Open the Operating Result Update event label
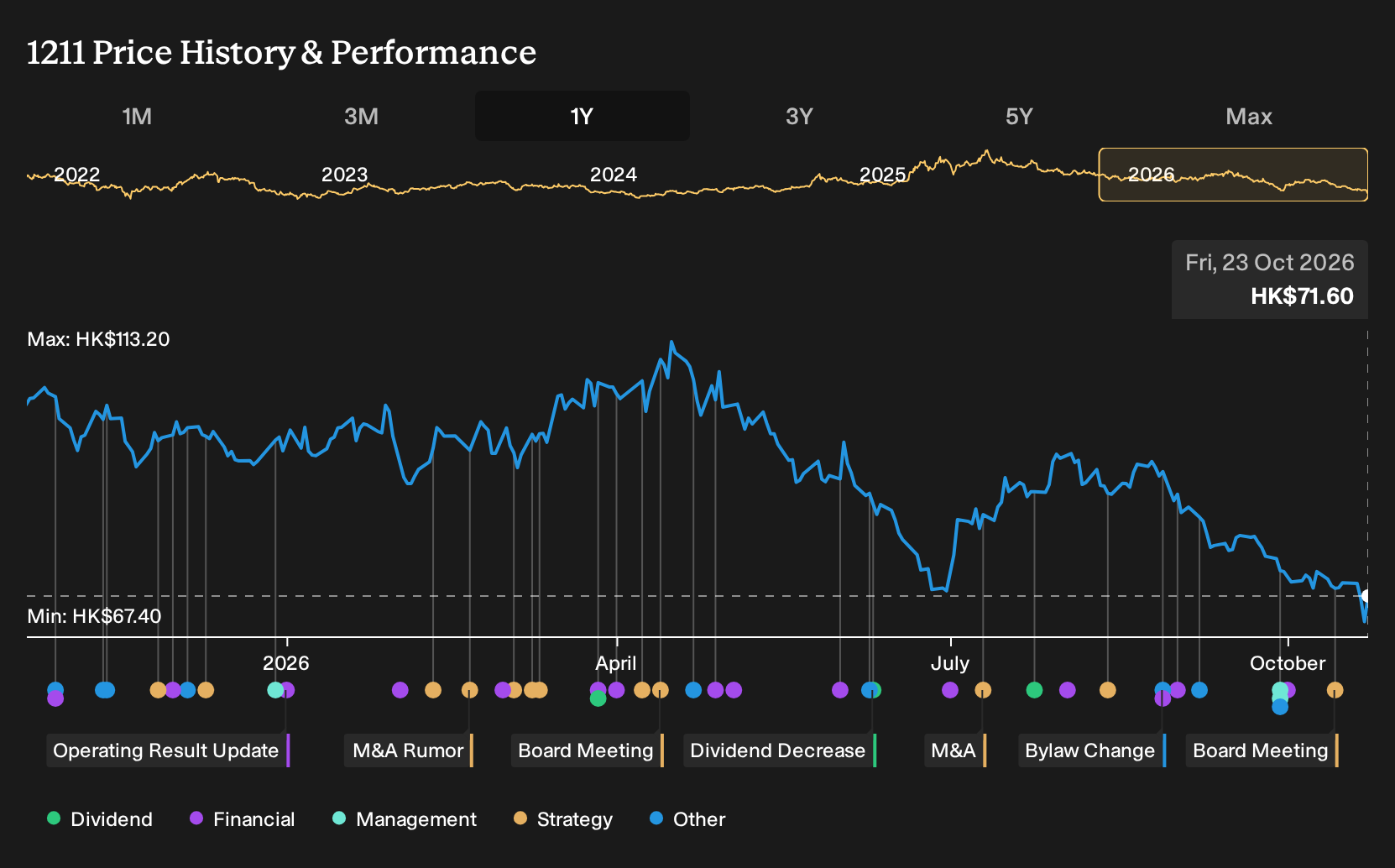 [167, 750]
